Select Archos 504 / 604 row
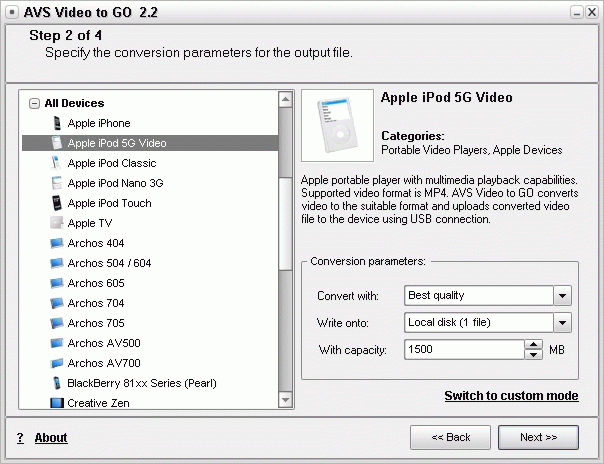 [150, 263]
